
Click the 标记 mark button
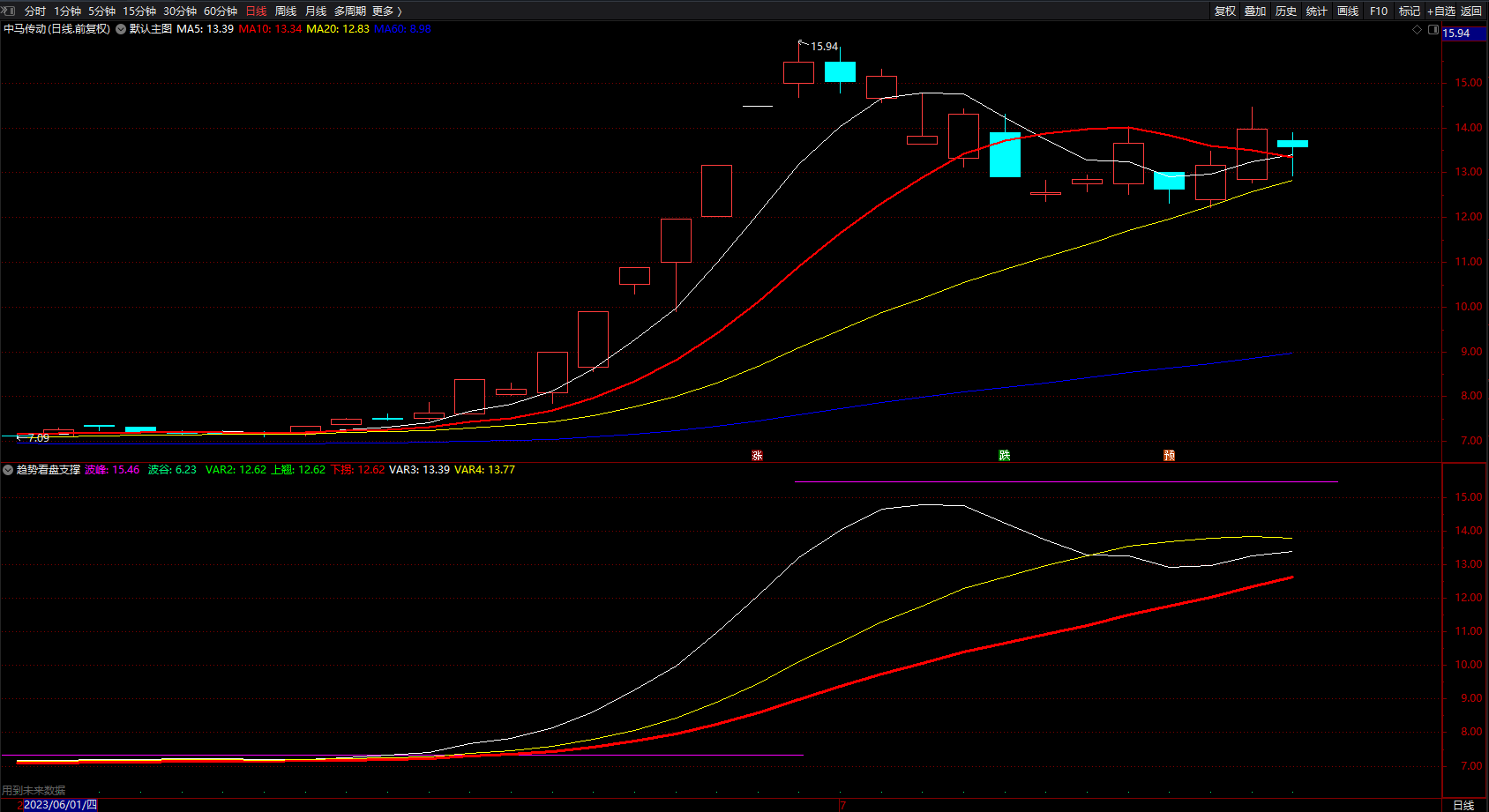(1410, 11)
